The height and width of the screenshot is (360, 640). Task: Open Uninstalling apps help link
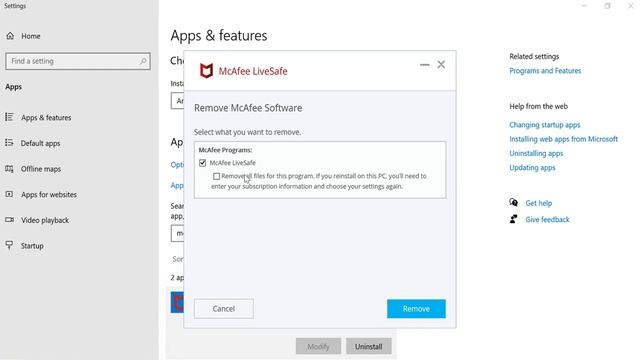[536, 153]
